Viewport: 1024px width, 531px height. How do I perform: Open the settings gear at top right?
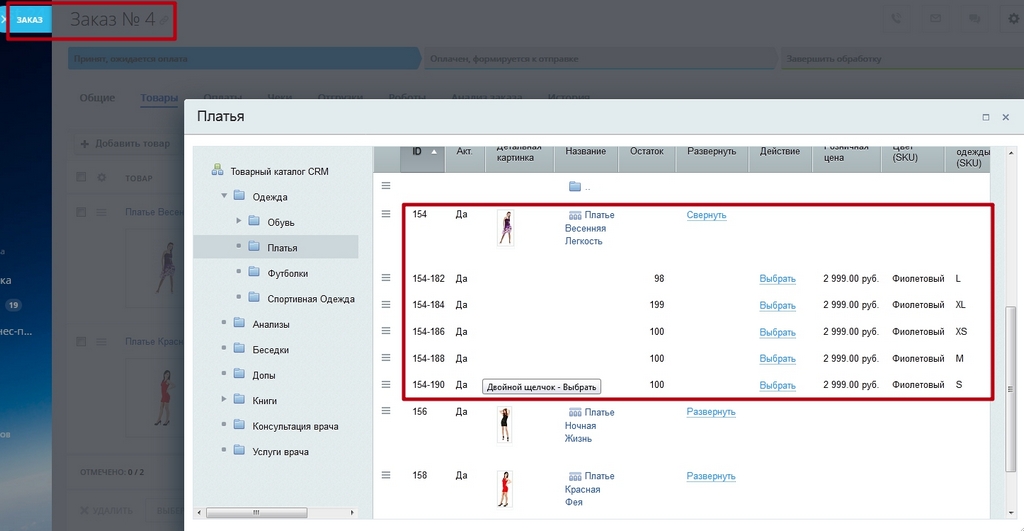(x=1014, y=19)
